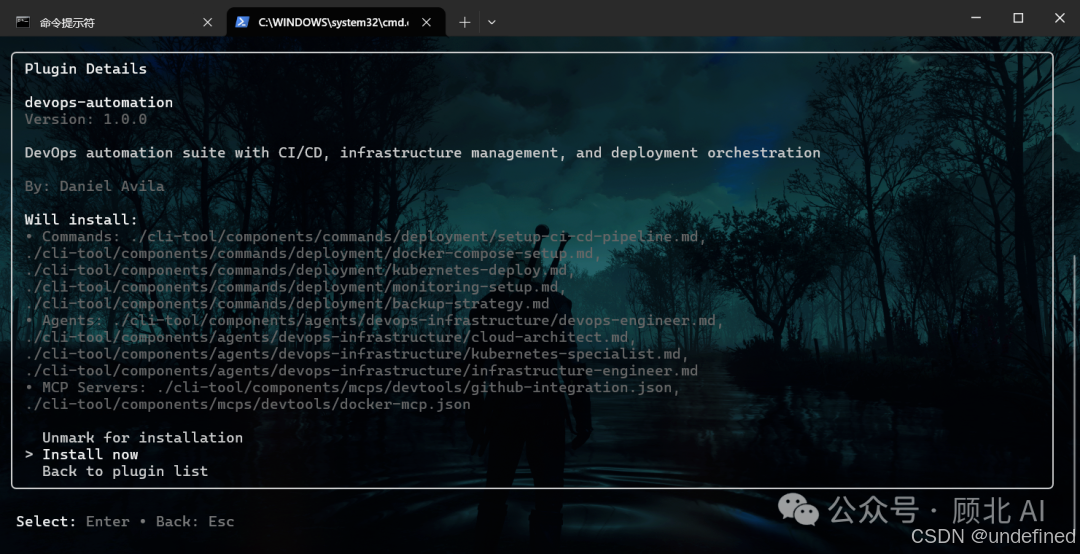Click the docker-compose-setup.md path line

313,254
